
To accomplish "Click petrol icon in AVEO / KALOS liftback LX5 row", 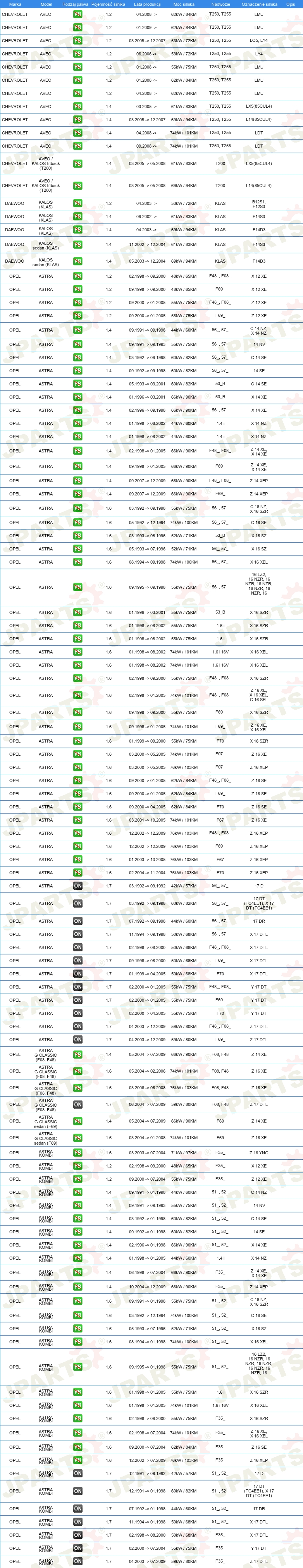I will (x=77, y=164).
